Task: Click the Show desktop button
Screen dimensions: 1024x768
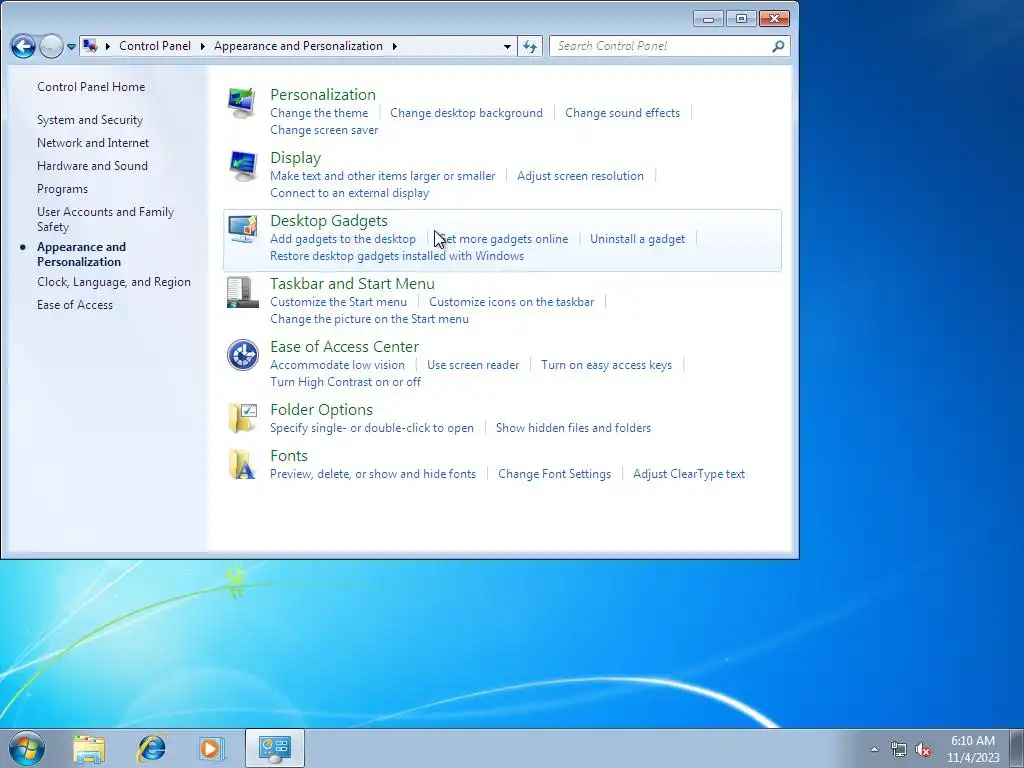Action: pyautogui.click(x=1017, y=748)
